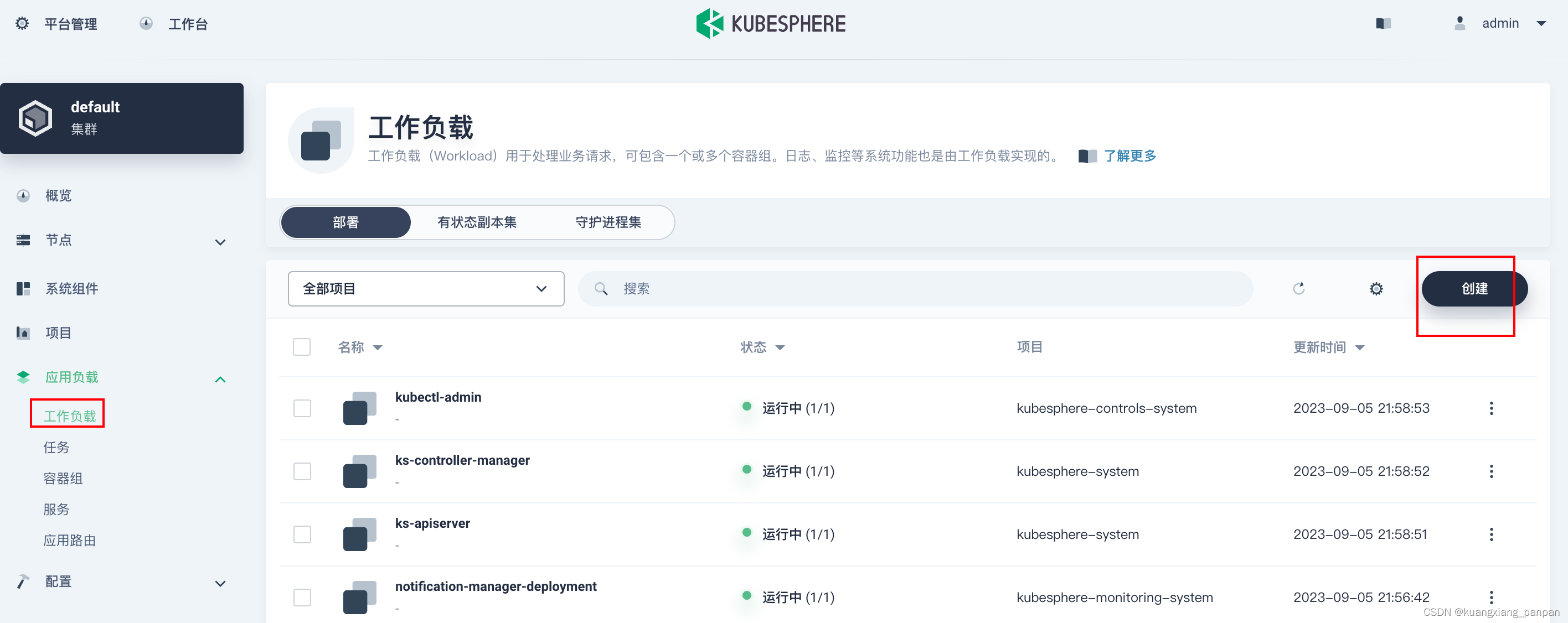The width and height of the screenshot is (1568, 623).
Task: Open more actions for kubectl-admin row
Action: [x=1491, y=408]
